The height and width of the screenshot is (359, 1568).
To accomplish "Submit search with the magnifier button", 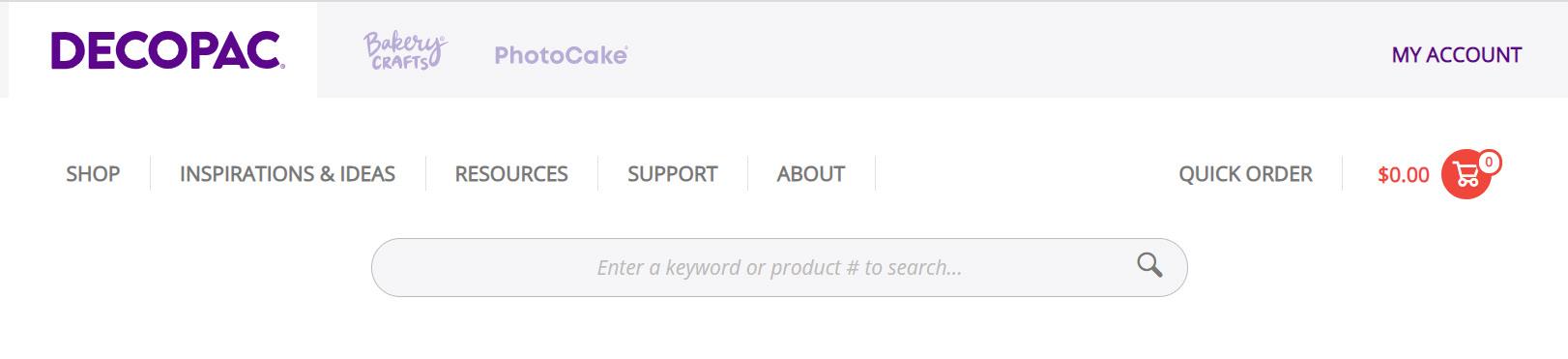I will (1149, 264).
